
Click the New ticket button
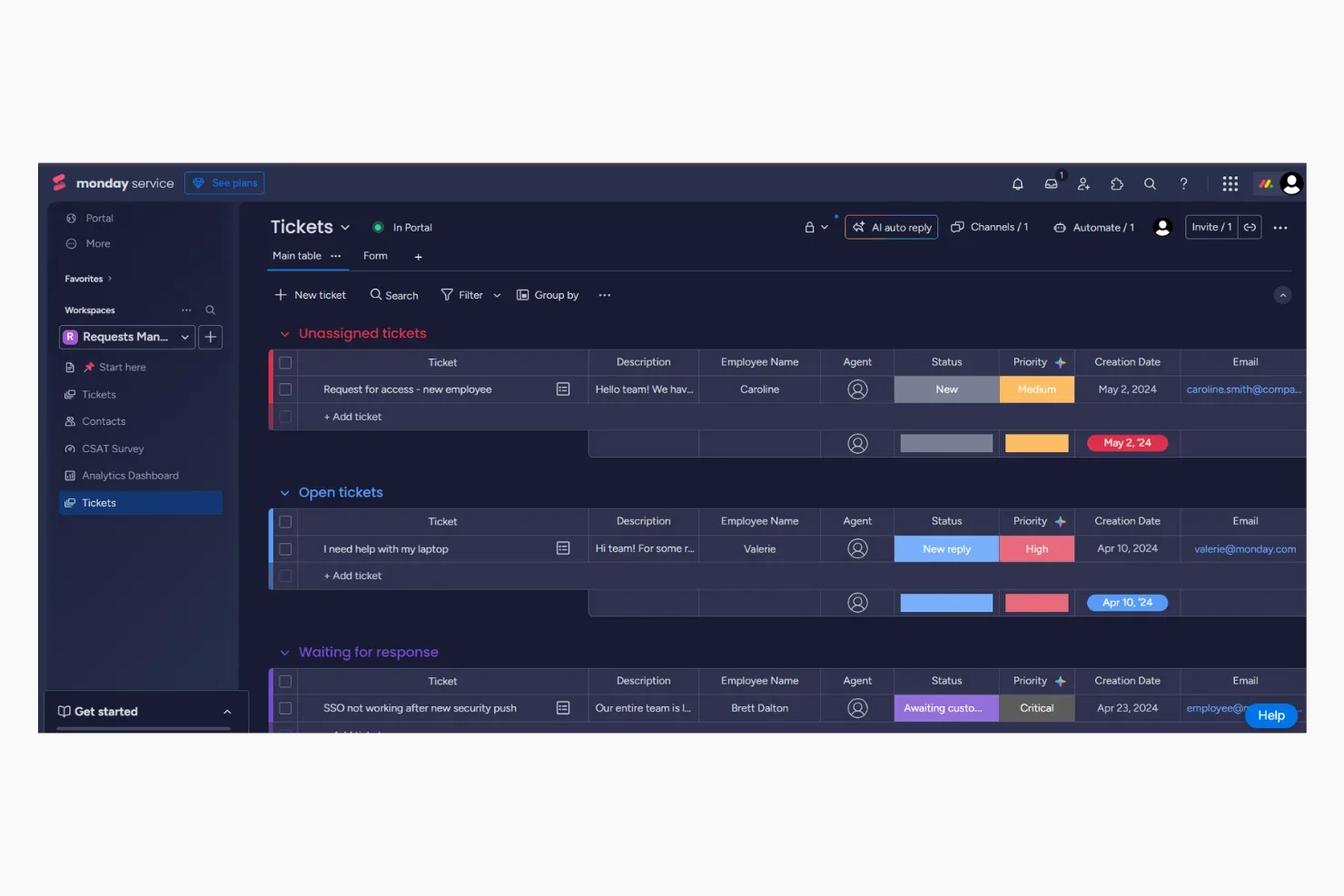pyautogui.click(x=310, y=295)
